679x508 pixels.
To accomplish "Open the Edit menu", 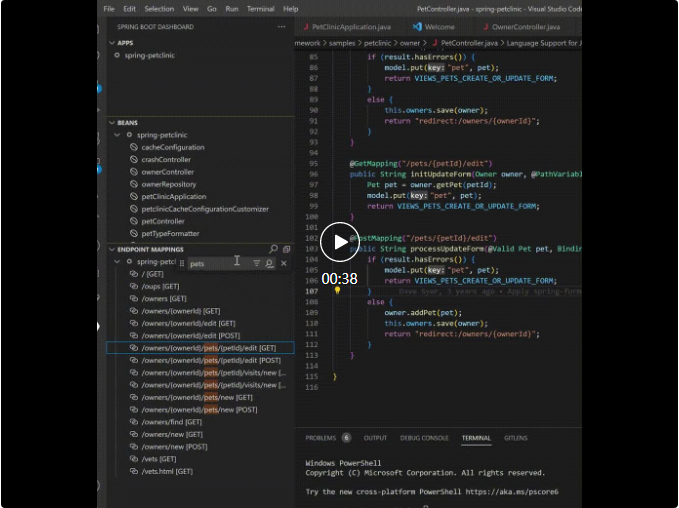I will (129, 9).
